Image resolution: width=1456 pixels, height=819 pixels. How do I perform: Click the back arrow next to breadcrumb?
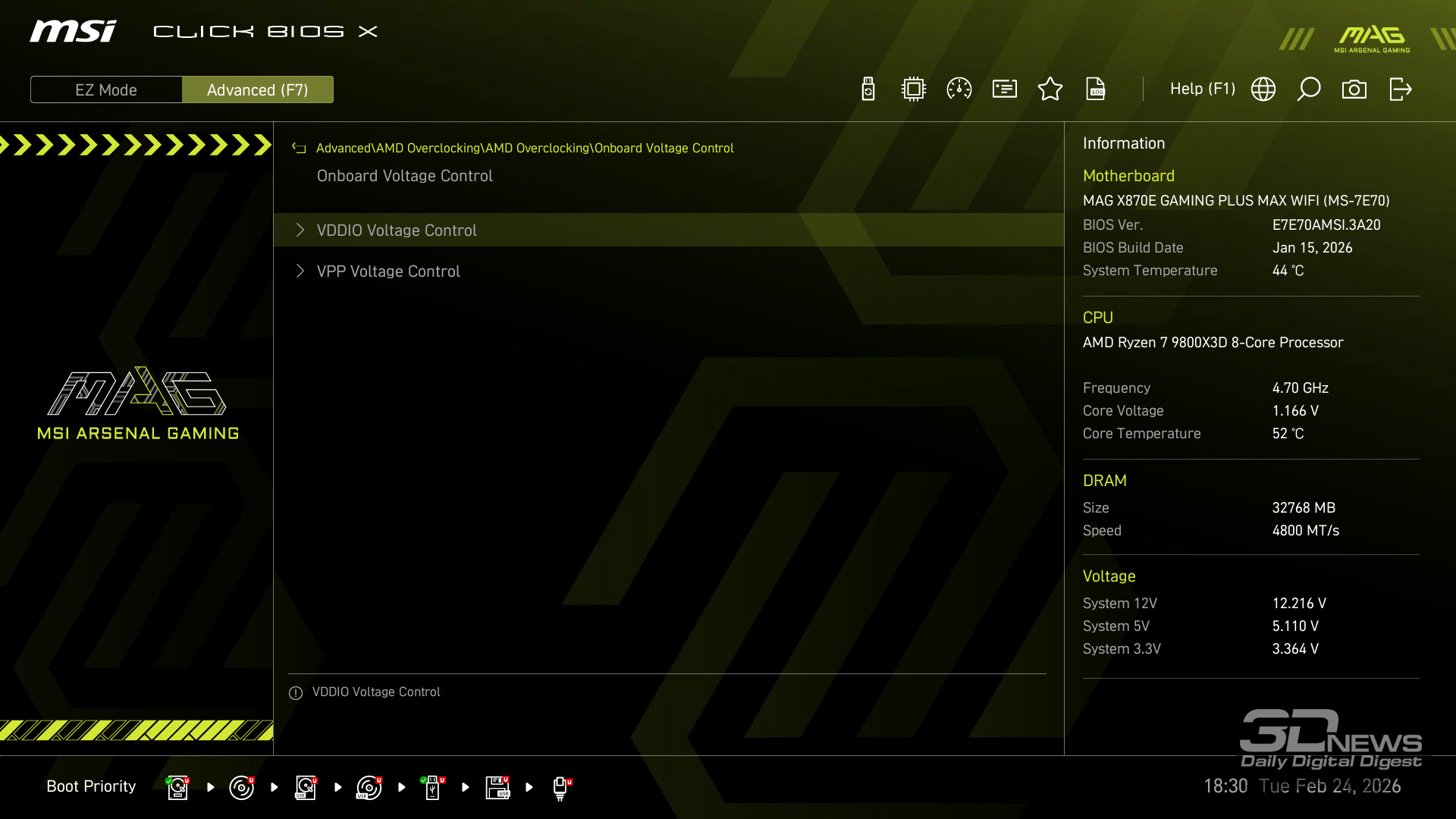click(299, 149)
